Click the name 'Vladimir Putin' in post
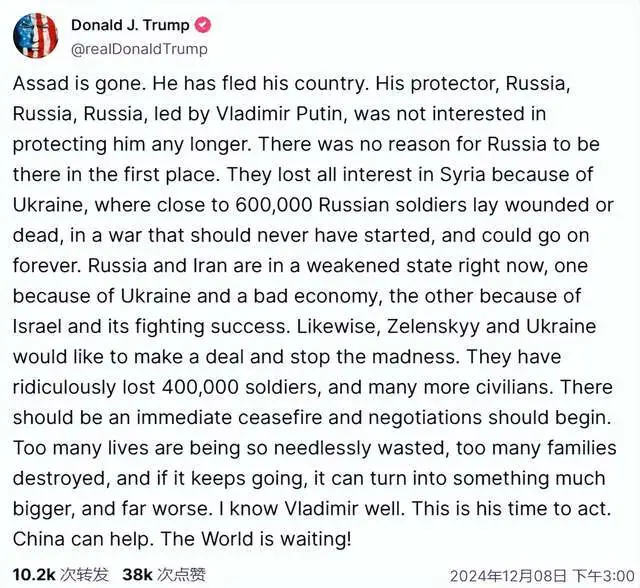 coord(279,114)
